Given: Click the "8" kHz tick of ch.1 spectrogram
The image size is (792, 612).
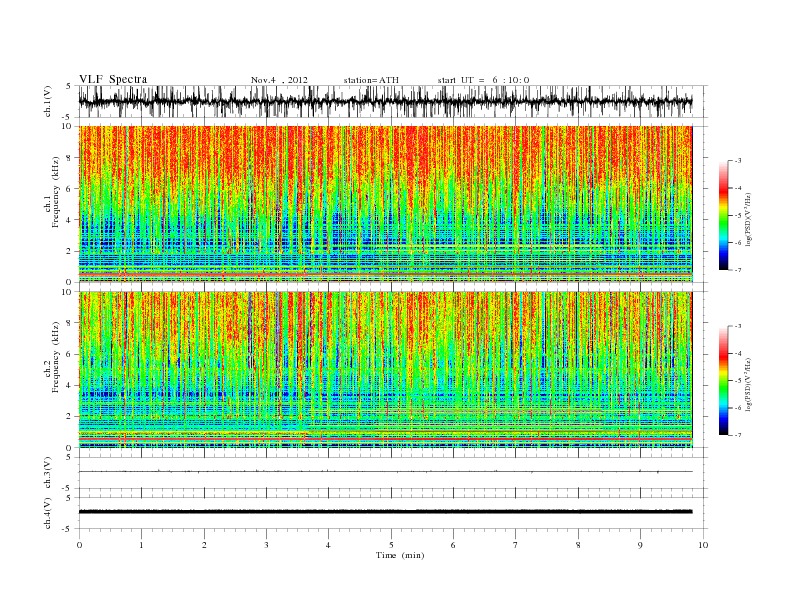Looking at the screenshot, I should tap(70, 158).
